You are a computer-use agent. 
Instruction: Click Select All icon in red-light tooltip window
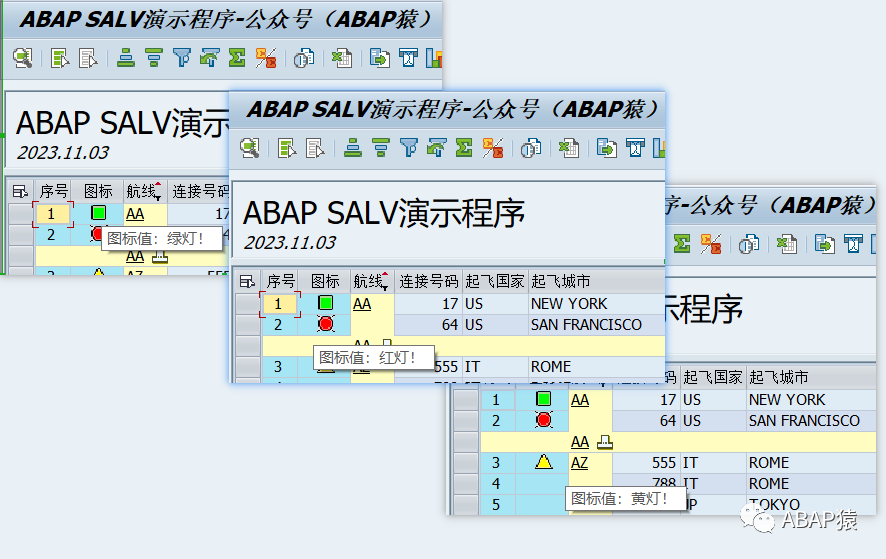[x=286, y=148]
